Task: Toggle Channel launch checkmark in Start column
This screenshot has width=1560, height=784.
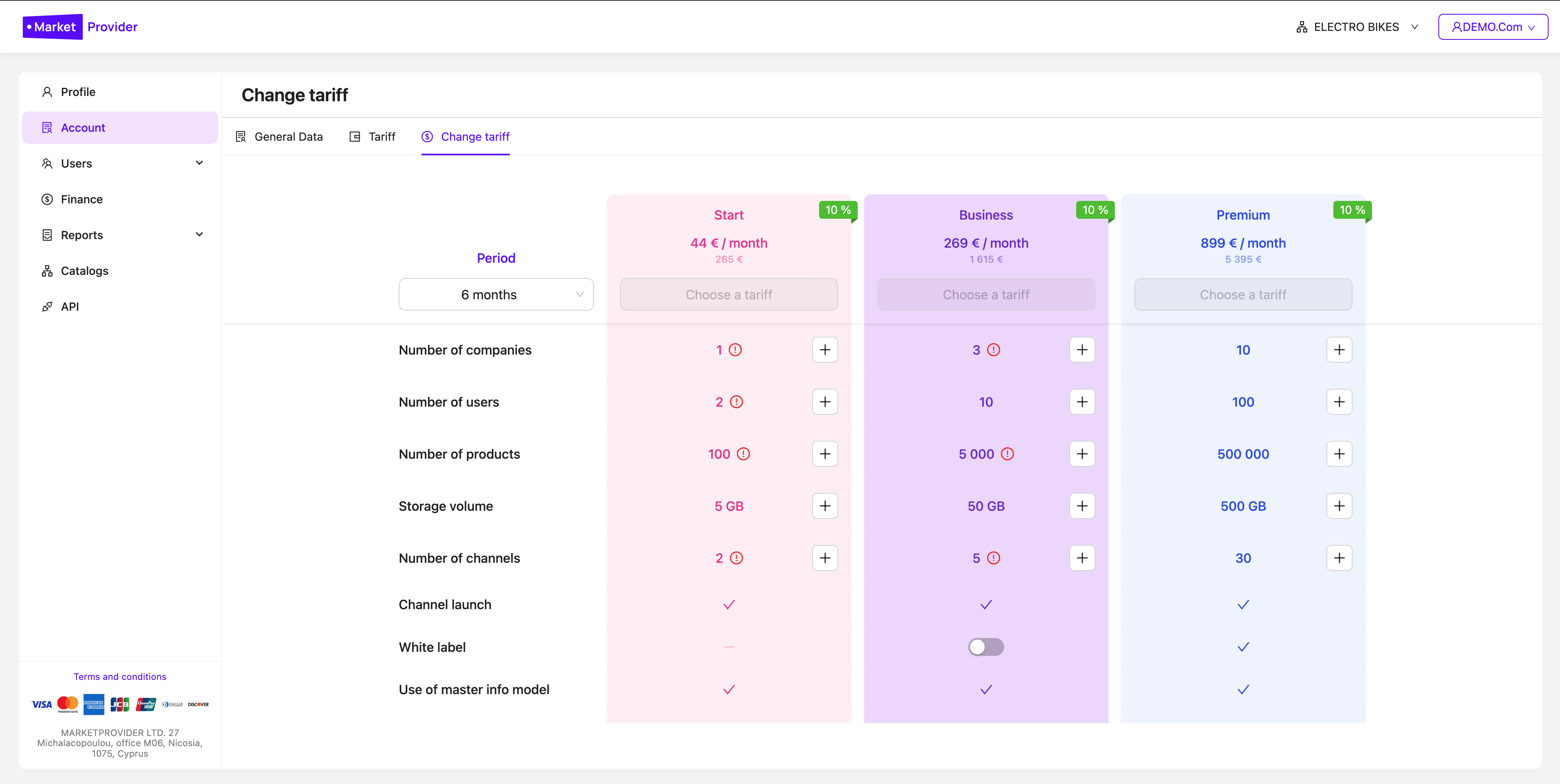Action: pos(728,603)
